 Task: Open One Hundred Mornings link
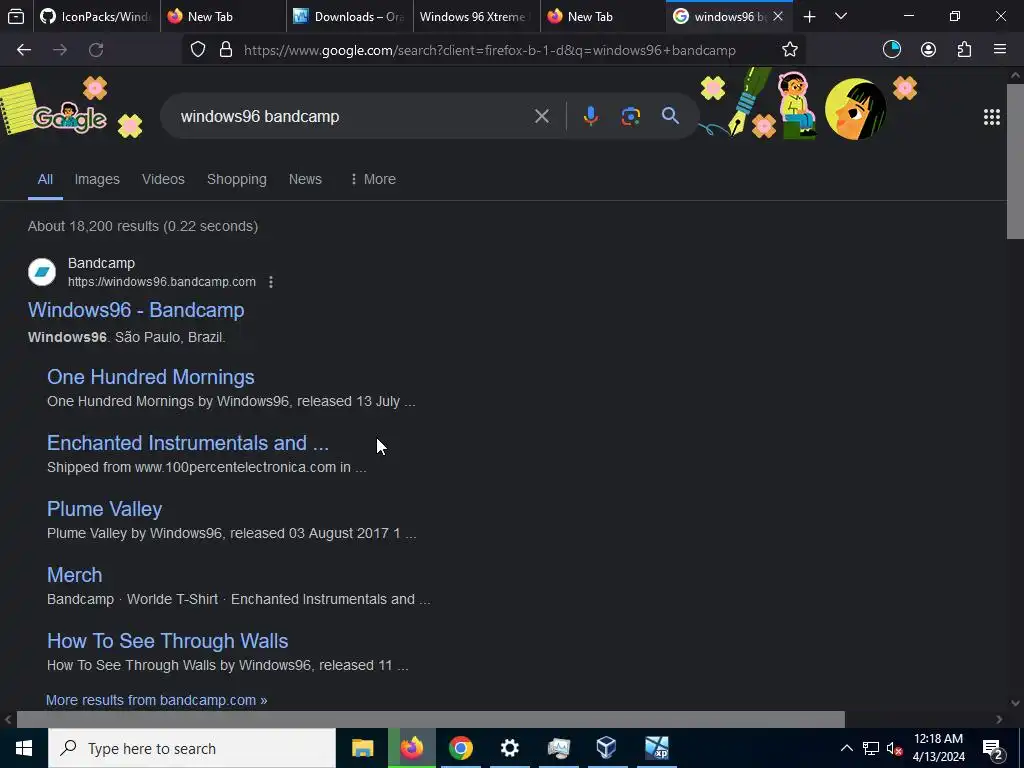[151, 377]
